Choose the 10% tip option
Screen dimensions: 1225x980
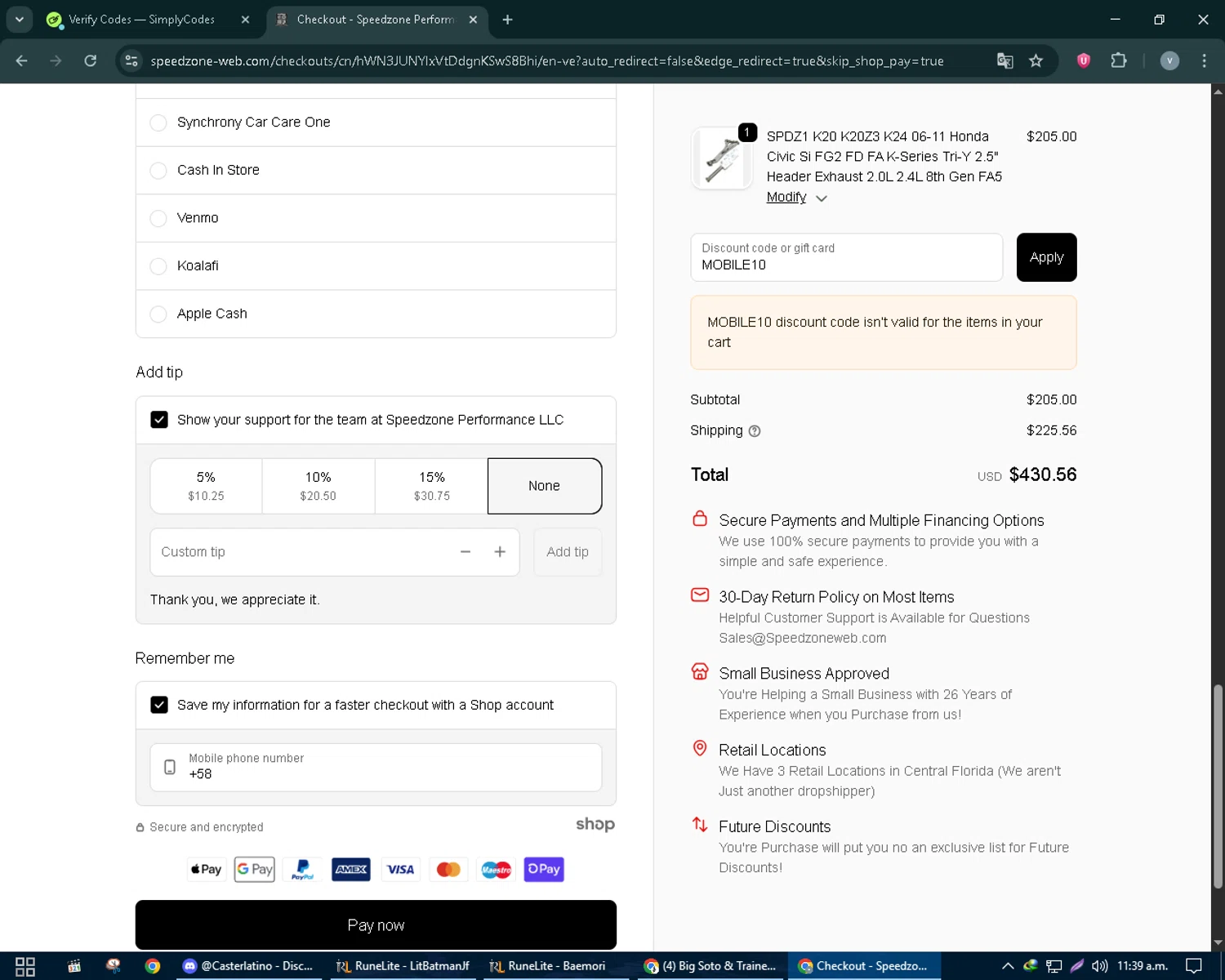click(x=318, y=486)
